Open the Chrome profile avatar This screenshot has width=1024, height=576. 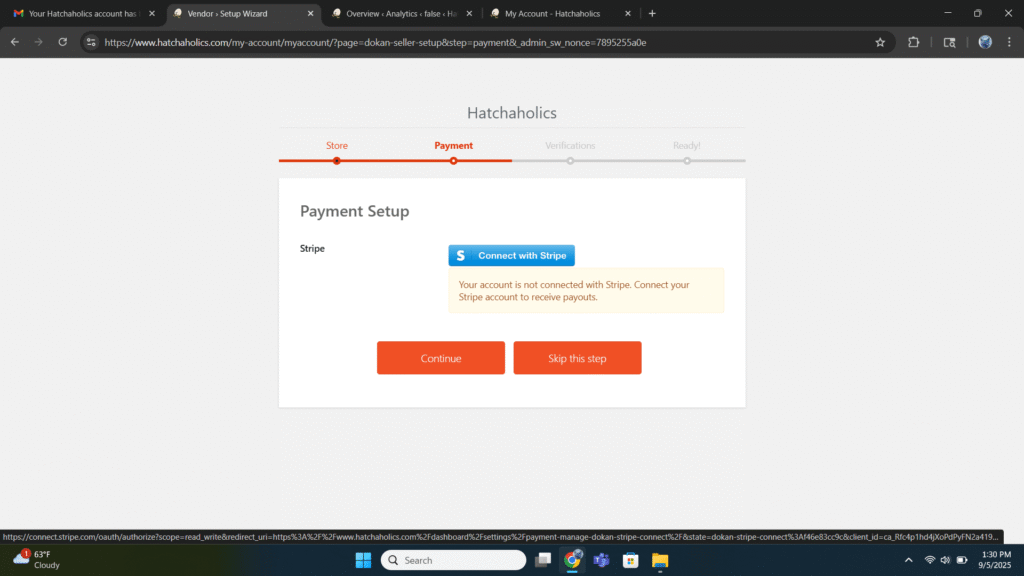[985, 42]
